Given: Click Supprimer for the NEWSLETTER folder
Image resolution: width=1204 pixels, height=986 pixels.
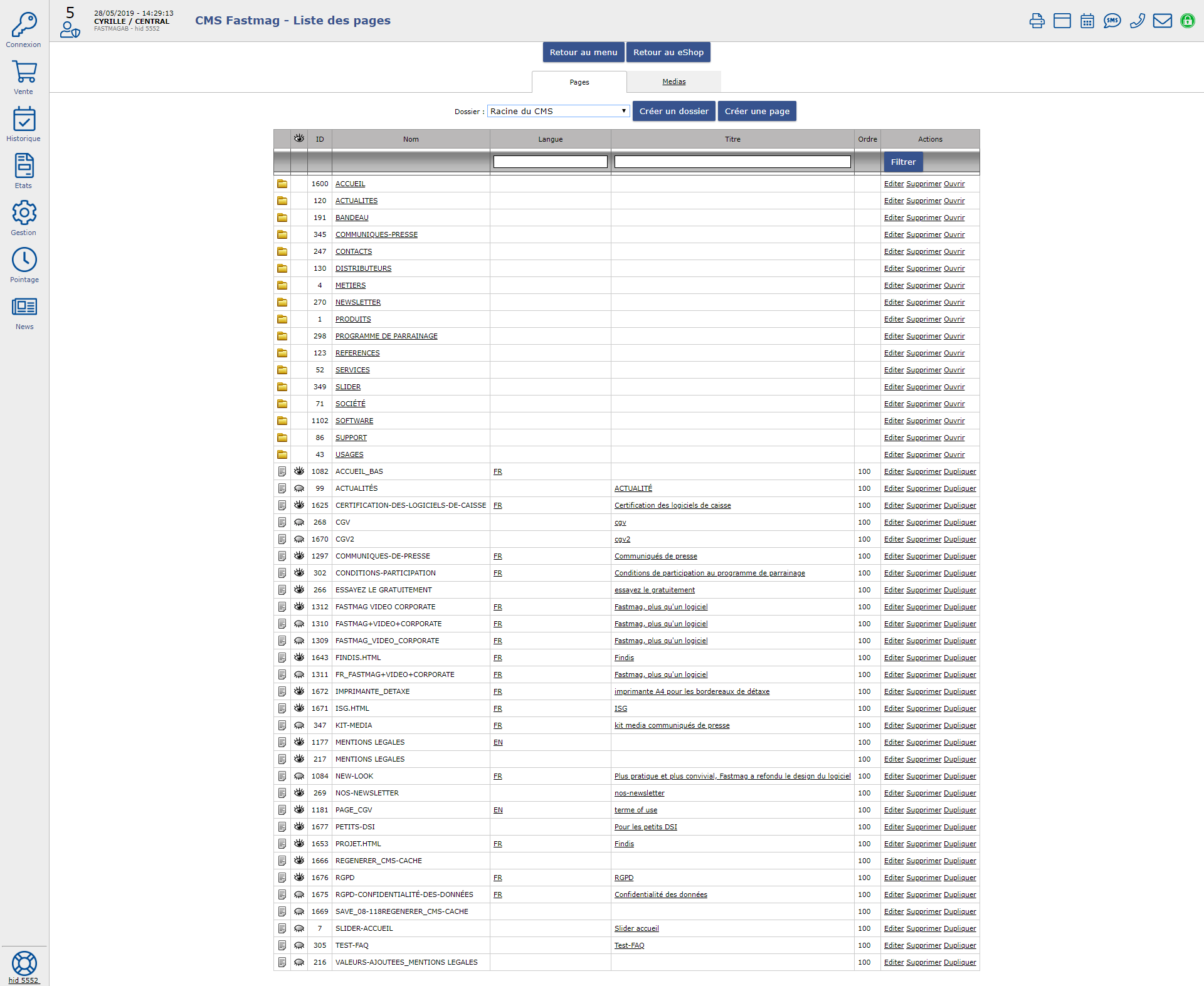Looking at the screenshot, I should tap(924, 302).
